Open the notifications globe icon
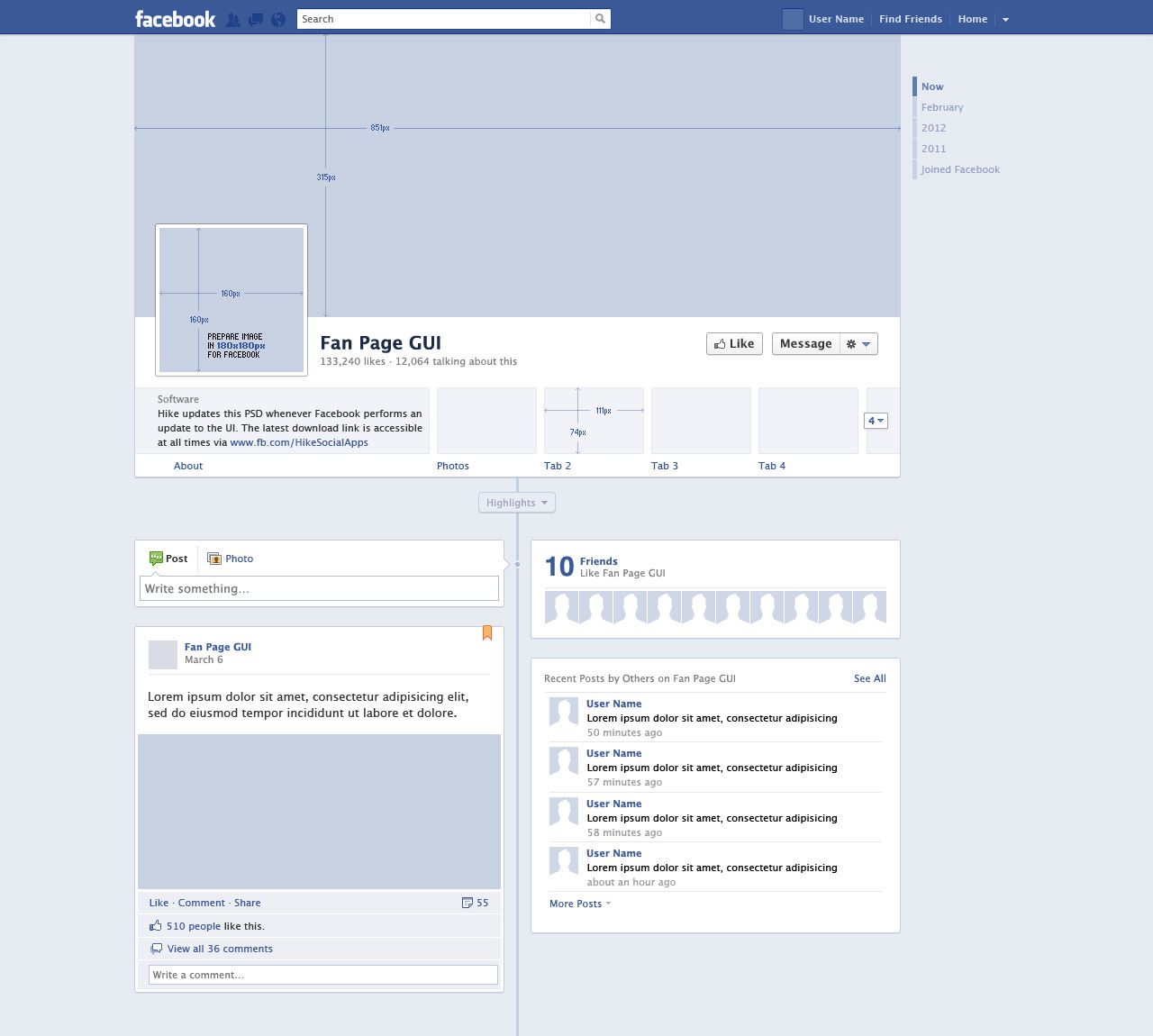The height and width of the screenshot is (1036, 1153). [278, 19]
